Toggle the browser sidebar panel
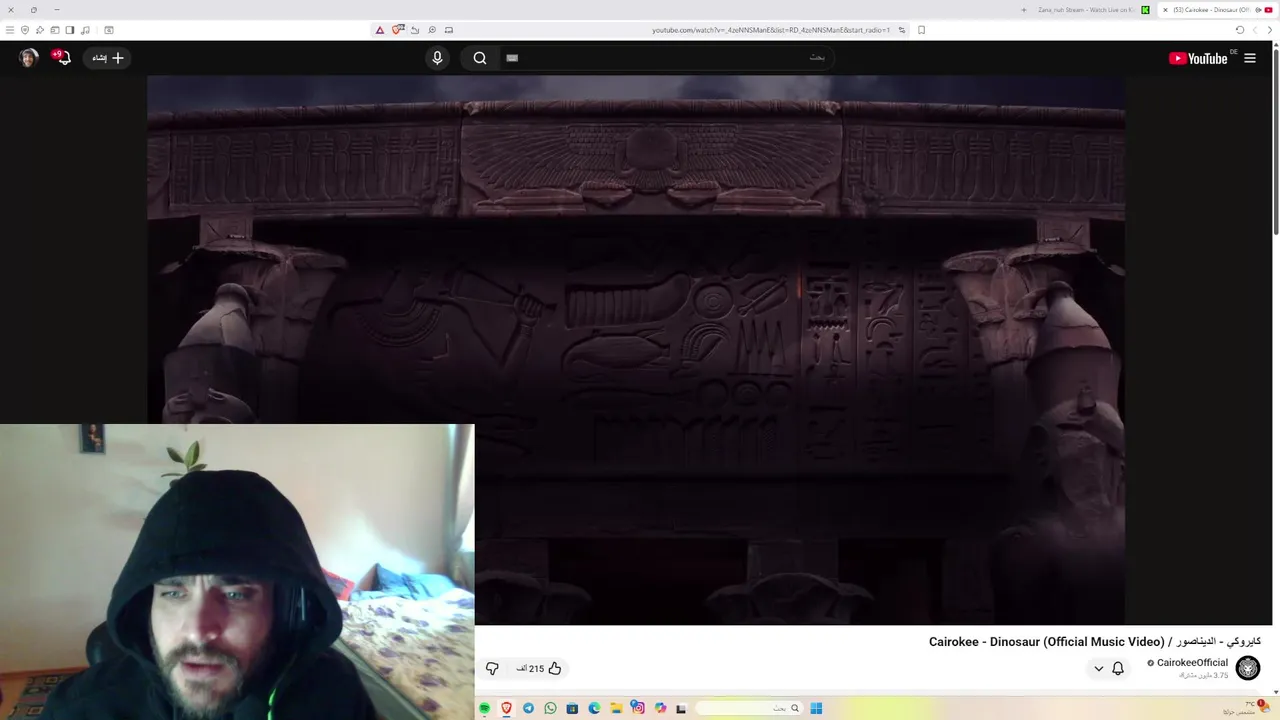1280x720 pixels. 70,30
